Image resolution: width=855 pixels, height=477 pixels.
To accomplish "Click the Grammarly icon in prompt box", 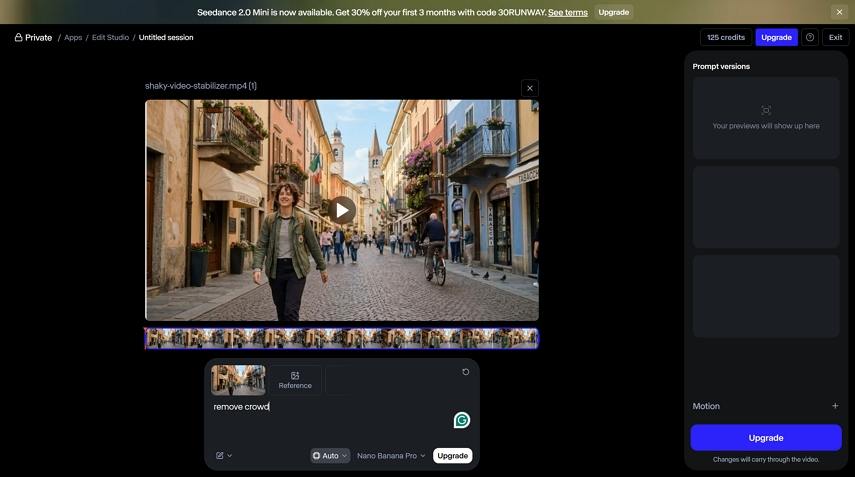I will (462, 420).
